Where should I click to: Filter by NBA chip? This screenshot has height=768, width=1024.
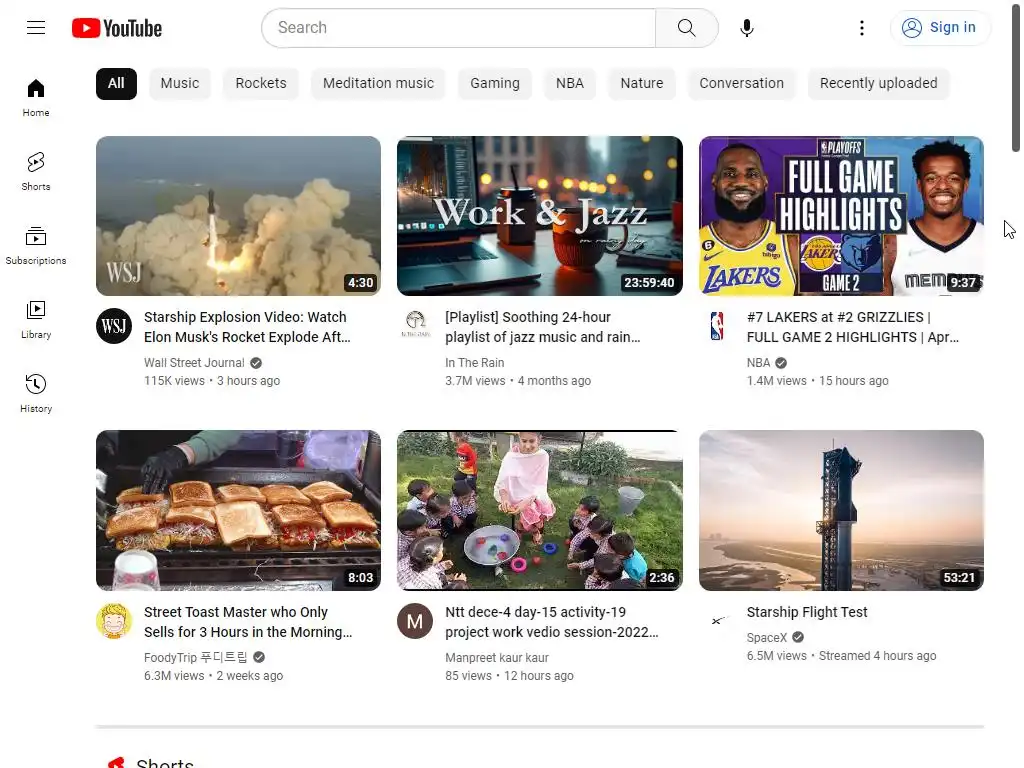pyautogui.click(x=570, y=84)
